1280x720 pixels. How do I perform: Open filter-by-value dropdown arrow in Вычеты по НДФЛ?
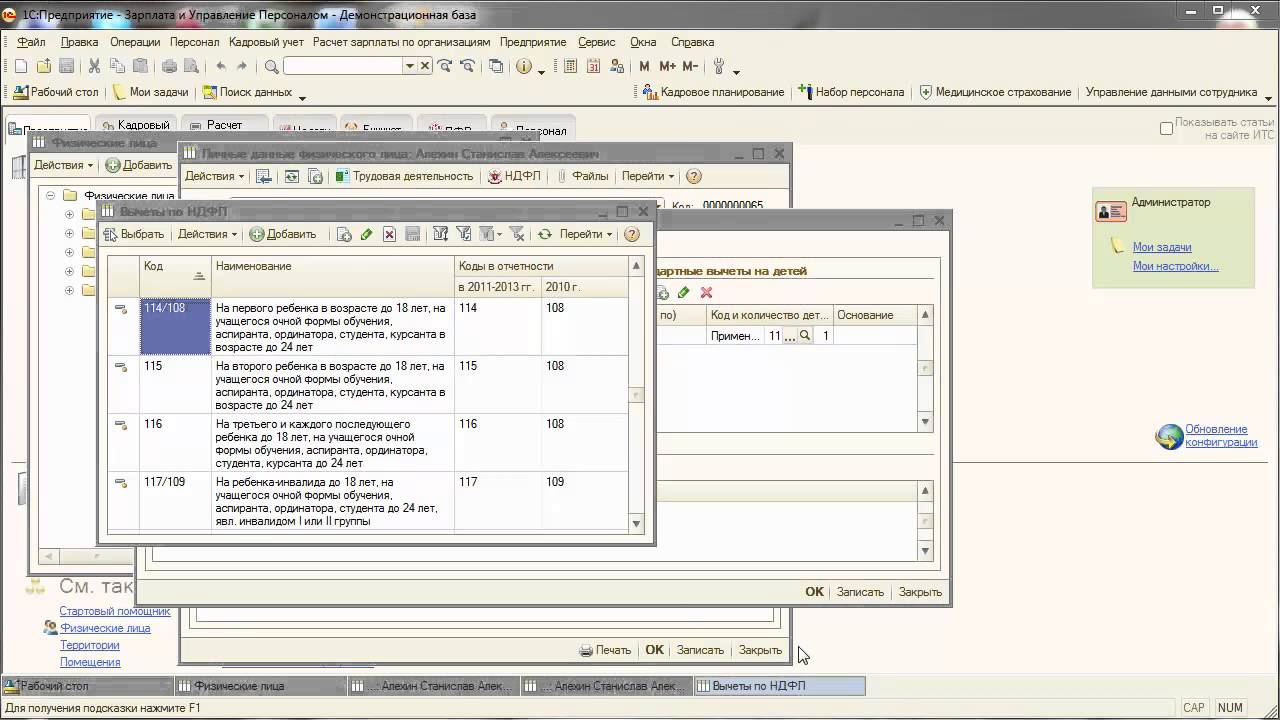(x=498, y=234)
